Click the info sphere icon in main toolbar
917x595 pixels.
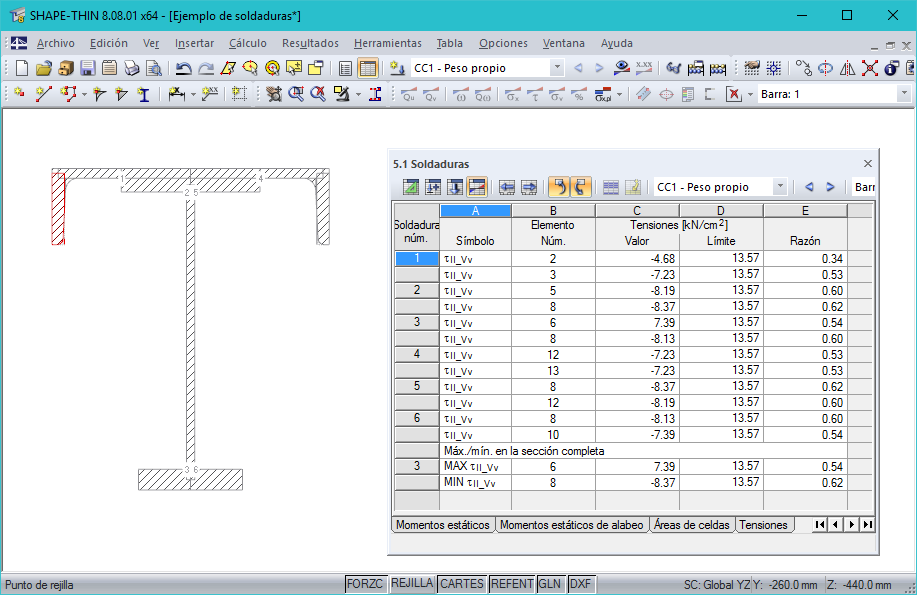click(x=891, y=68)
